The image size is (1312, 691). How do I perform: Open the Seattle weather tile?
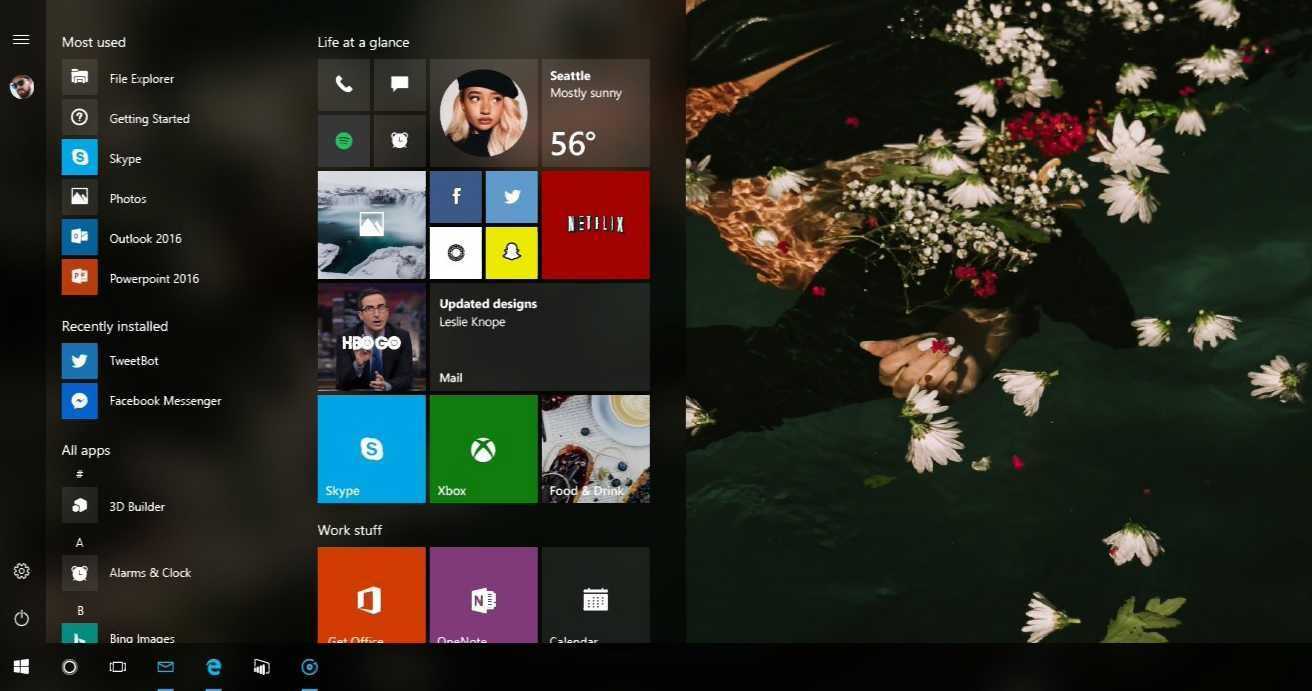pyautogui.click(x=596, y=113)
